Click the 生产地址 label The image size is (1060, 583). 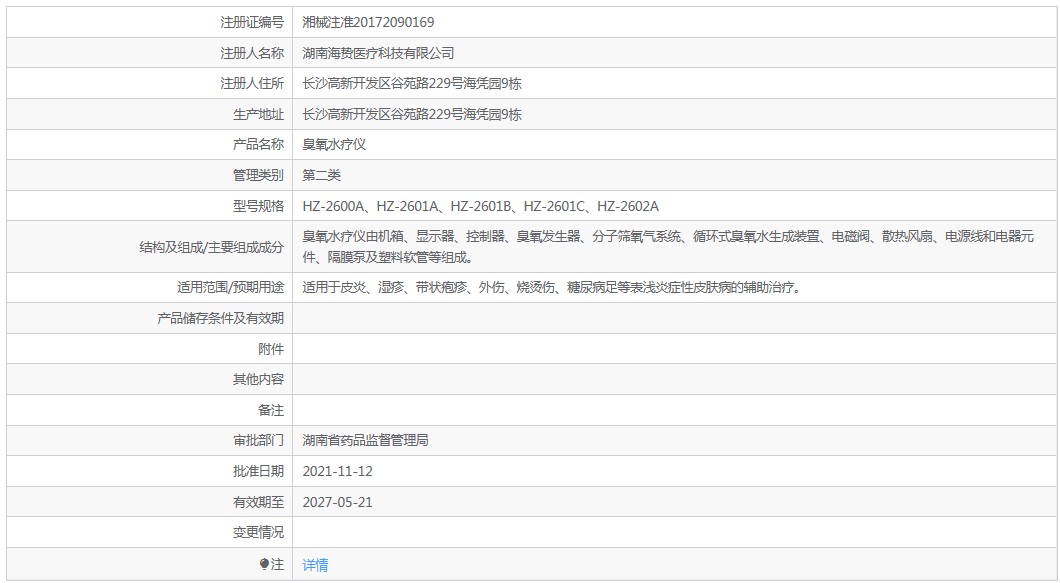point(258,114)
